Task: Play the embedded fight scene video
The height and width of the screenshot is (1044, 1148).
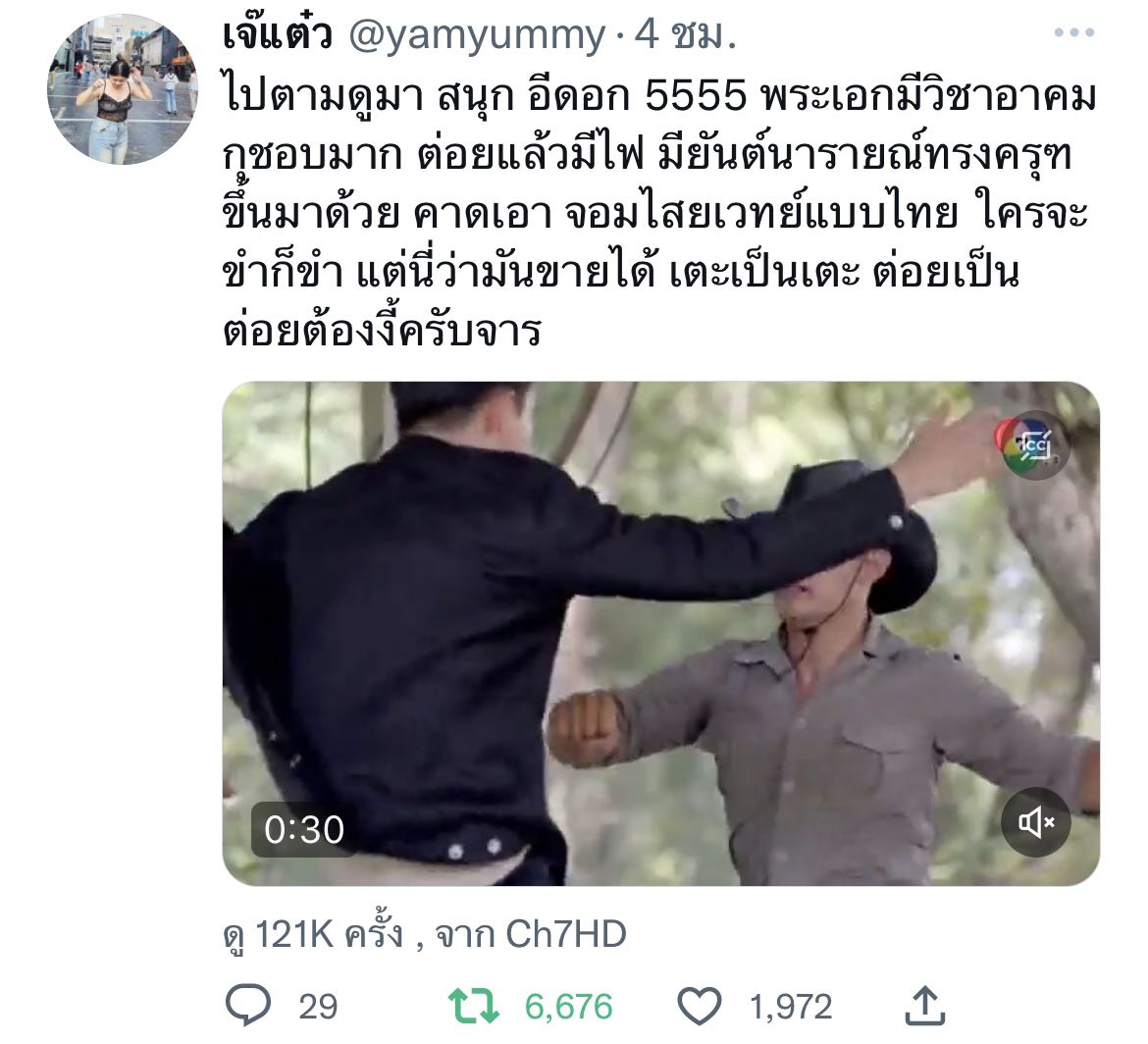Action: tap(660, 633)
